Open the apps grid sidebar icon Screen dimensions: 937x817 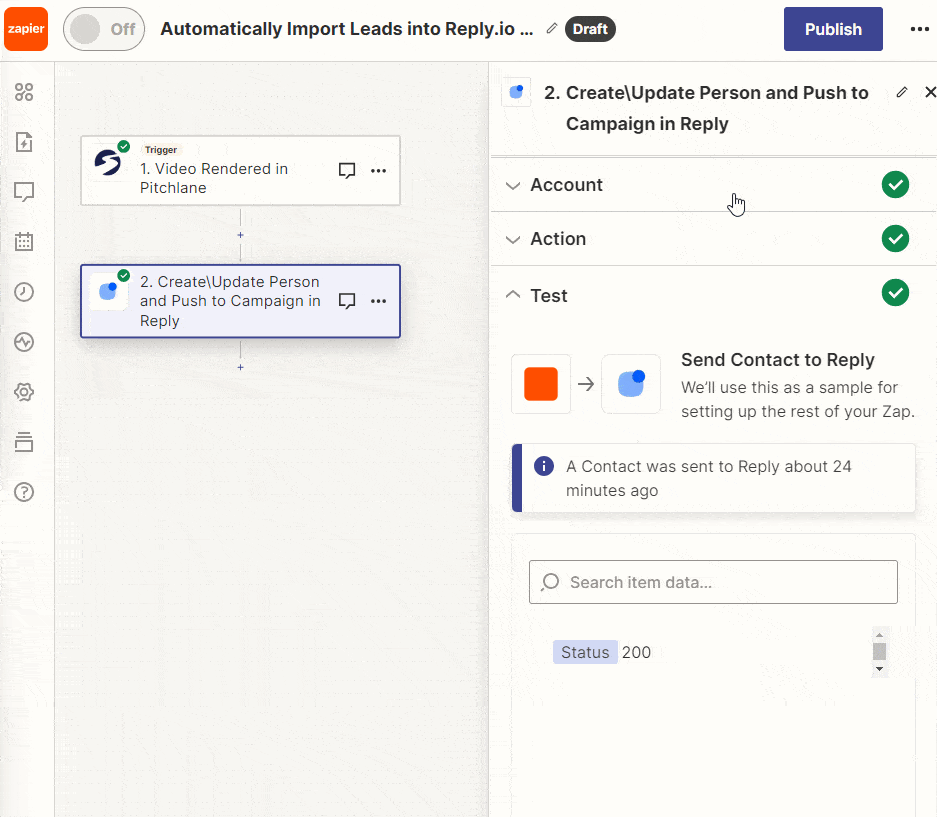[24, 92]
